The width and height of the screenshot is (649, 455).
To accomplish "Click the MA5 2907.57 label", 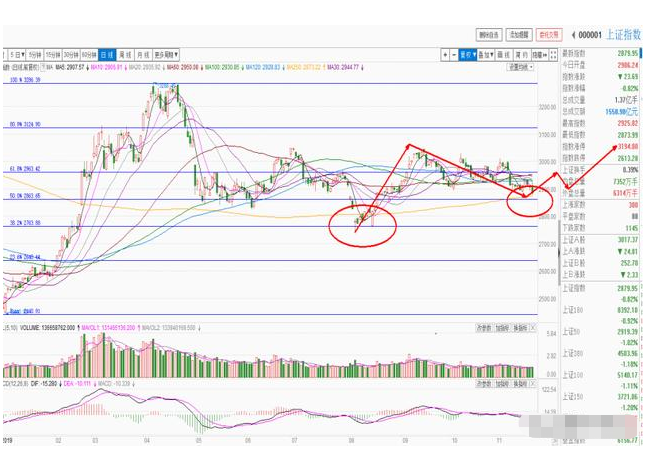I will pos(70,67).
